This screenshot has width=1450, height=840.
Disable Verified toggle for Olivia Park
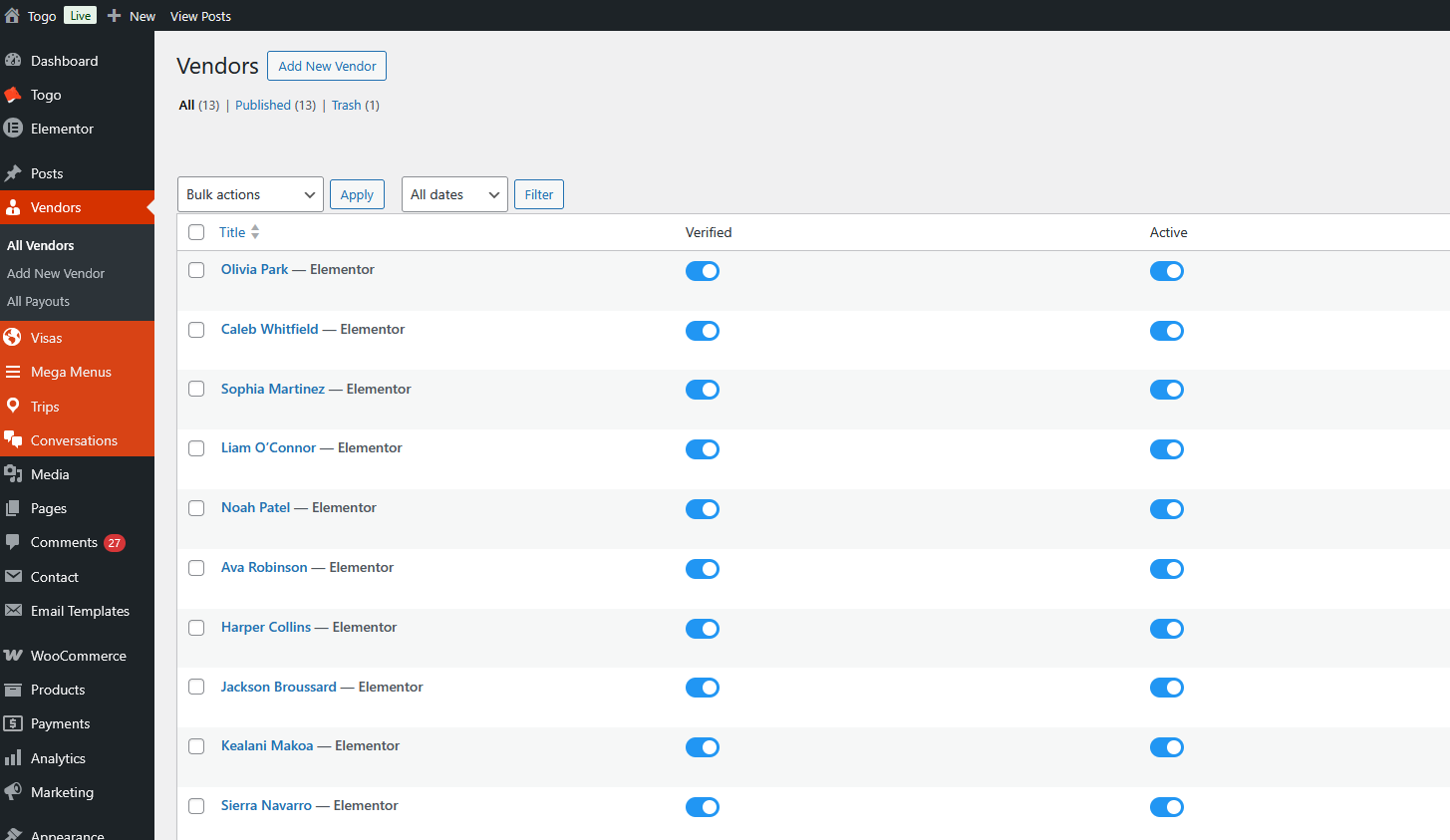(x=703, y=271)
